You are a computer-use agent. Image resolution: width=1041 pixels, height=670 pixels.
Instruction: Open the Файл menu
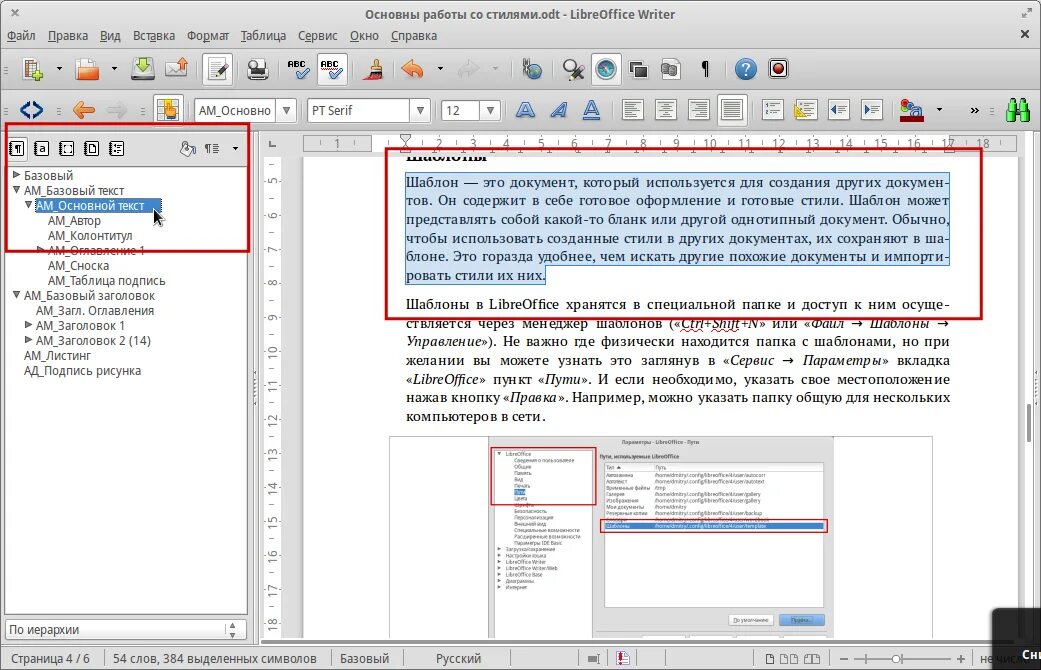pos(21,36)
